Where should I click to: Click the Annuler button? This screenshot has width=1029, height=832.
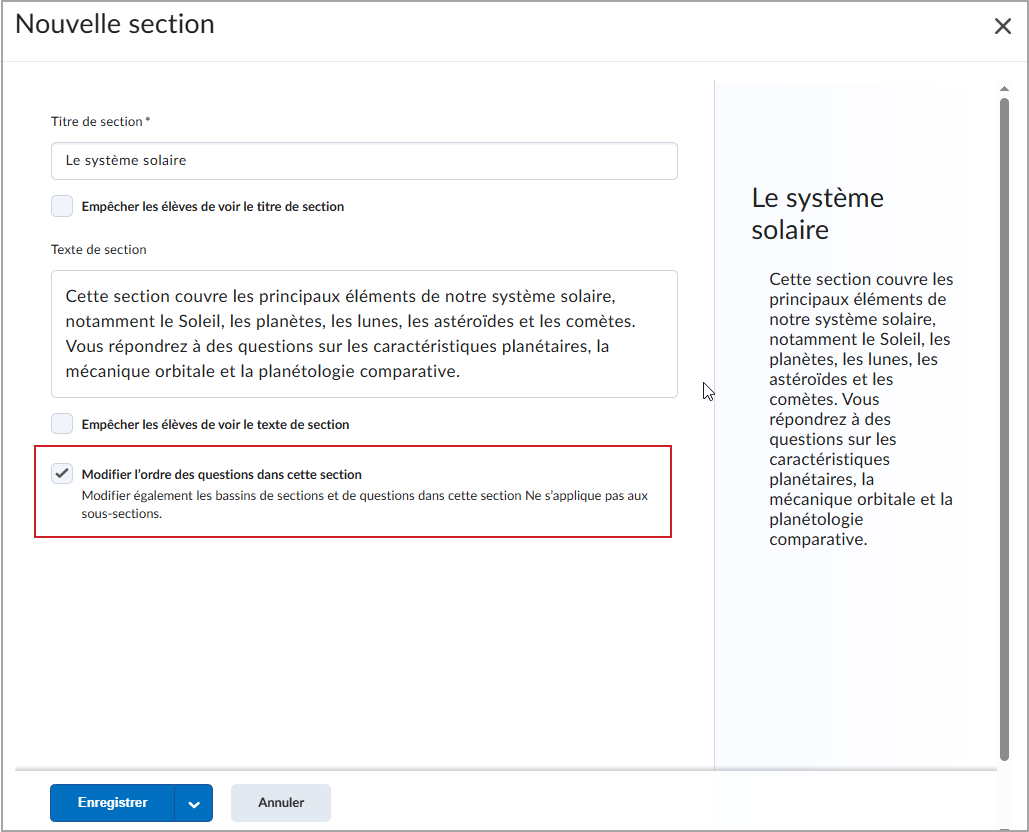tap(281, 802)
